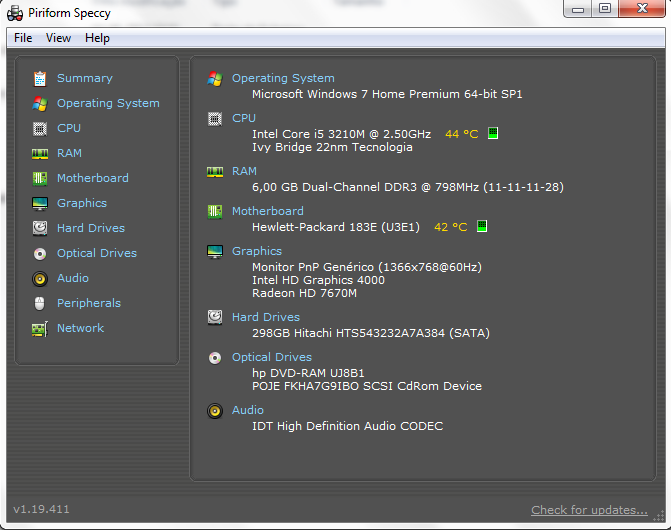Click Hard Drives heading in summary panel
The width and height of the screenshot is (671, 530).
coord(266,317)
